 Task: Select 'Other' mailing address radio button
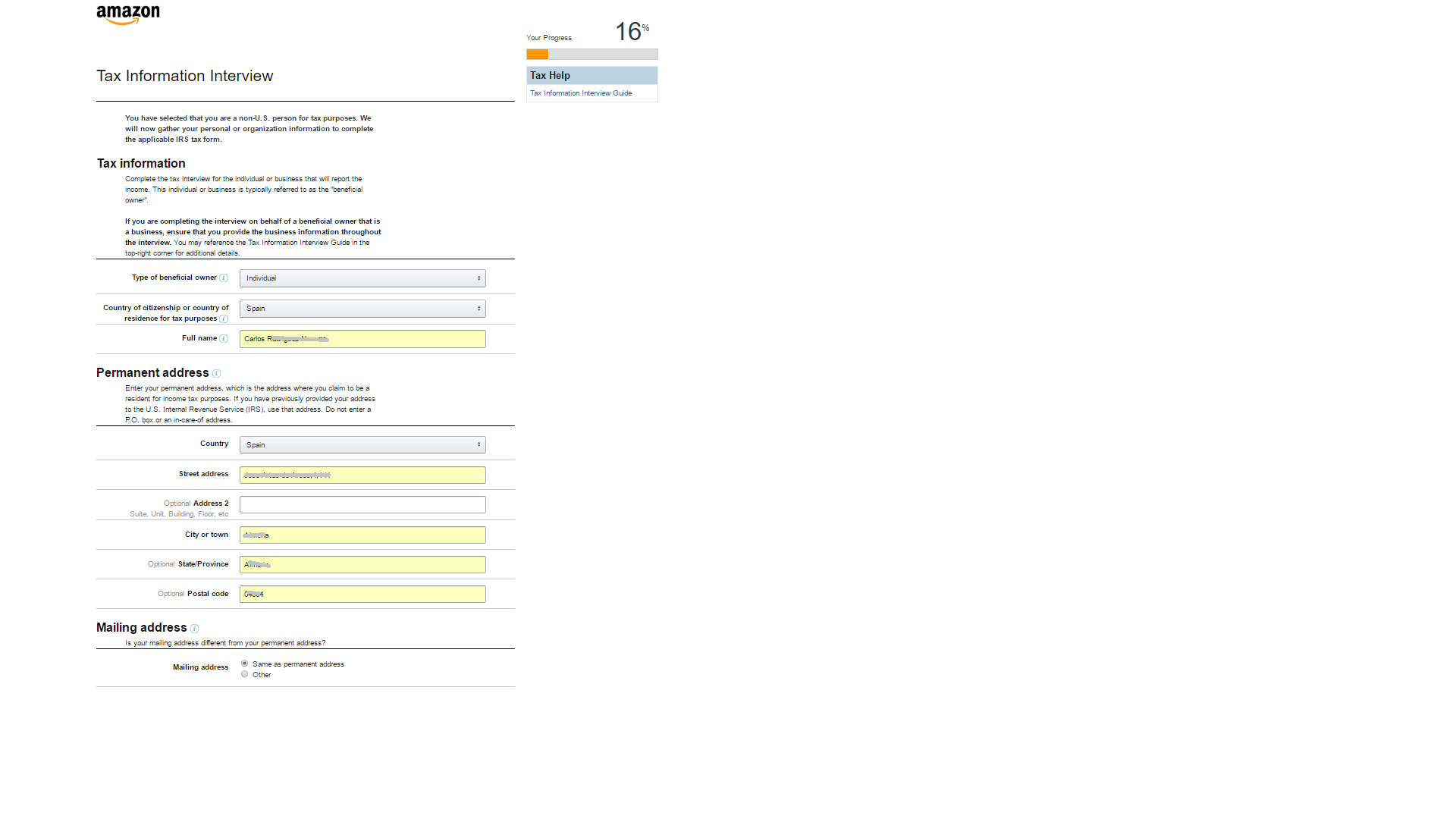click(x=245, y=674)
